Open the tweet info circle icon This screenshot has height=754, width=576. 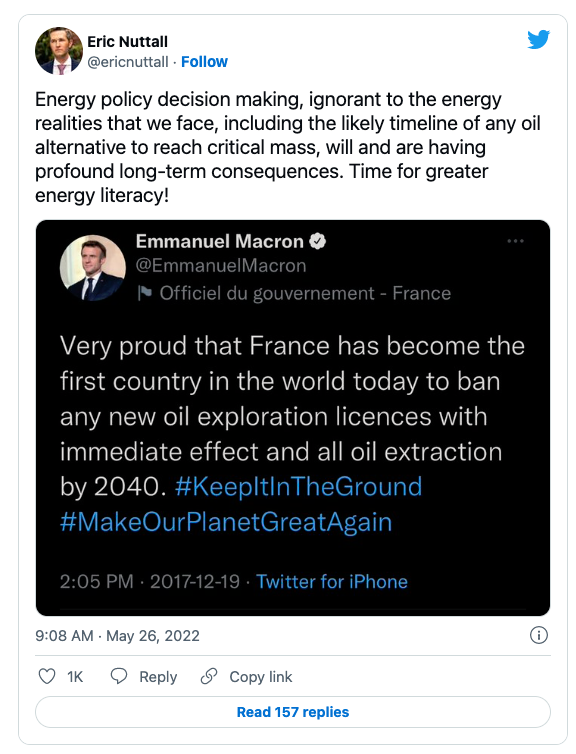point(538,635)
